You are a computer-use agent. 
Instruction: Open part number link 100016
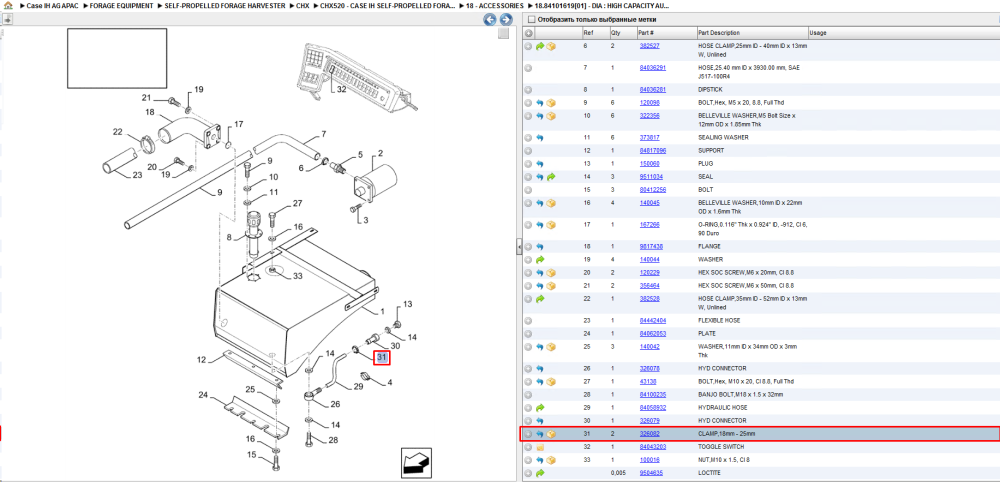[x=649, y=460]
